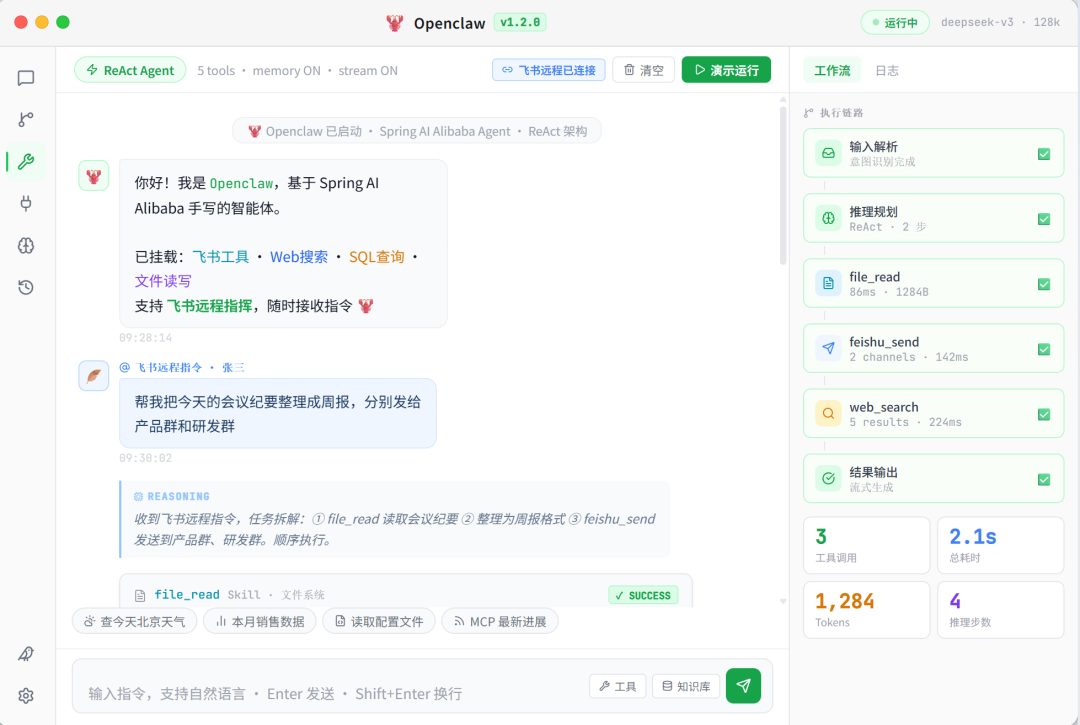Click the 结果输出 check circle icon
This screenshot has width=1080, height=725.
point(828,479)
